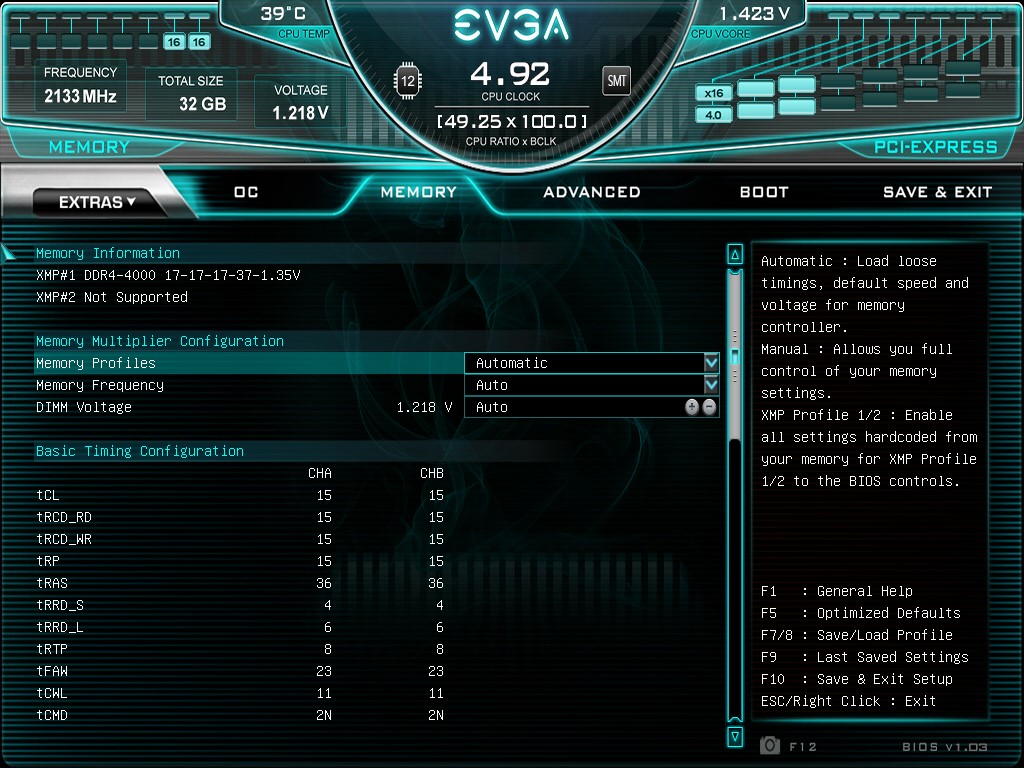The height and width of the screenshot is (768, 1024).
Task: Click the 4.92 CPU clock readout
Action: point(510,74)
